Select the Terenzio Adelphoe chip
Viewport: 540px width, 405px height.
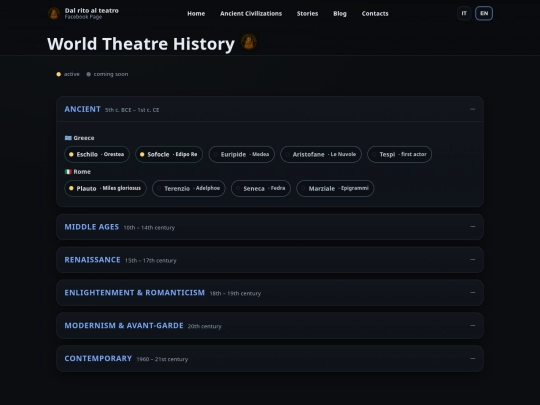tap(189, 188)
